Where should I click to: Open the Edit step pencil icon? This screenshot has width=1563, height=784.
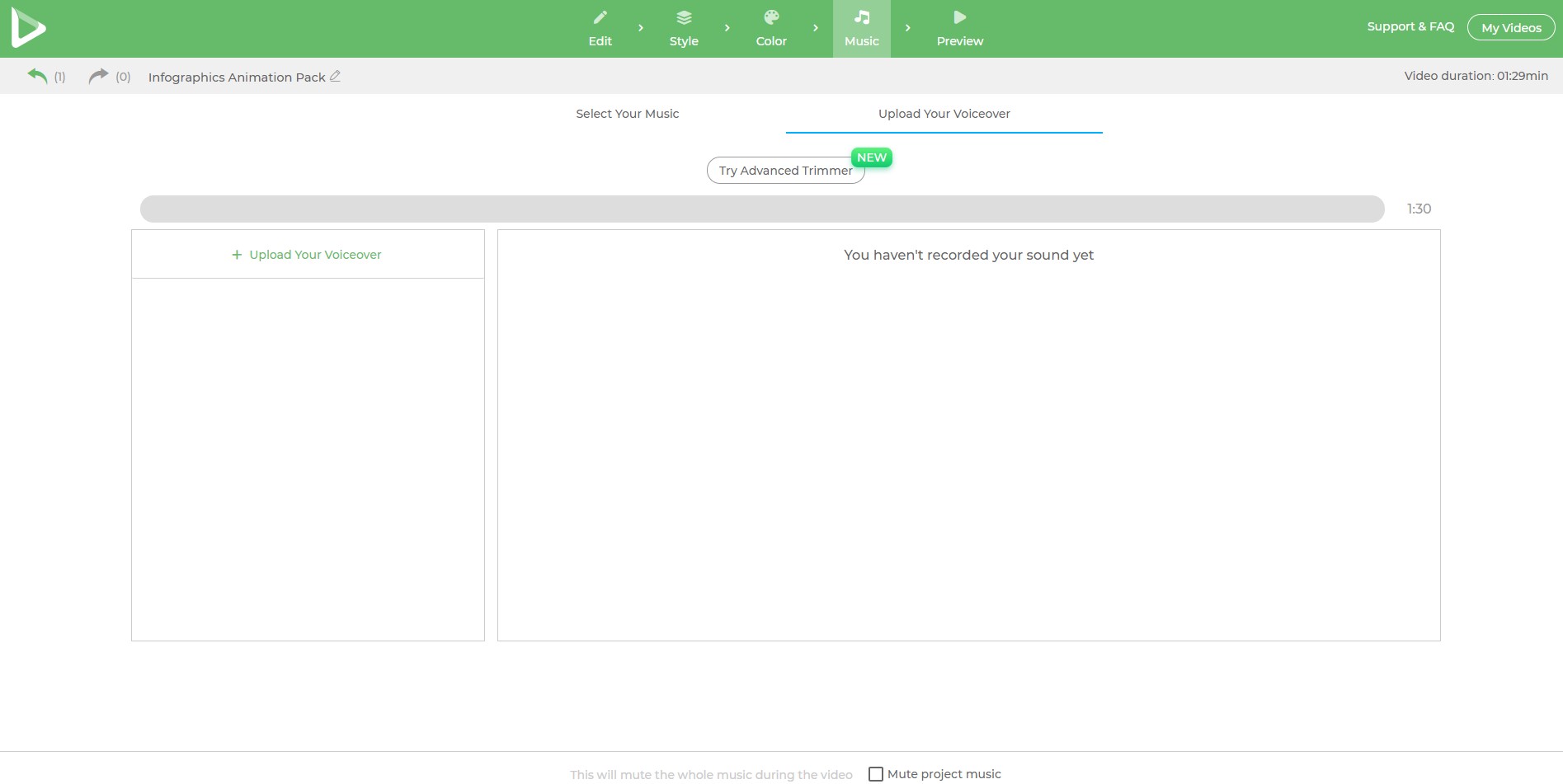pos(600,17)
